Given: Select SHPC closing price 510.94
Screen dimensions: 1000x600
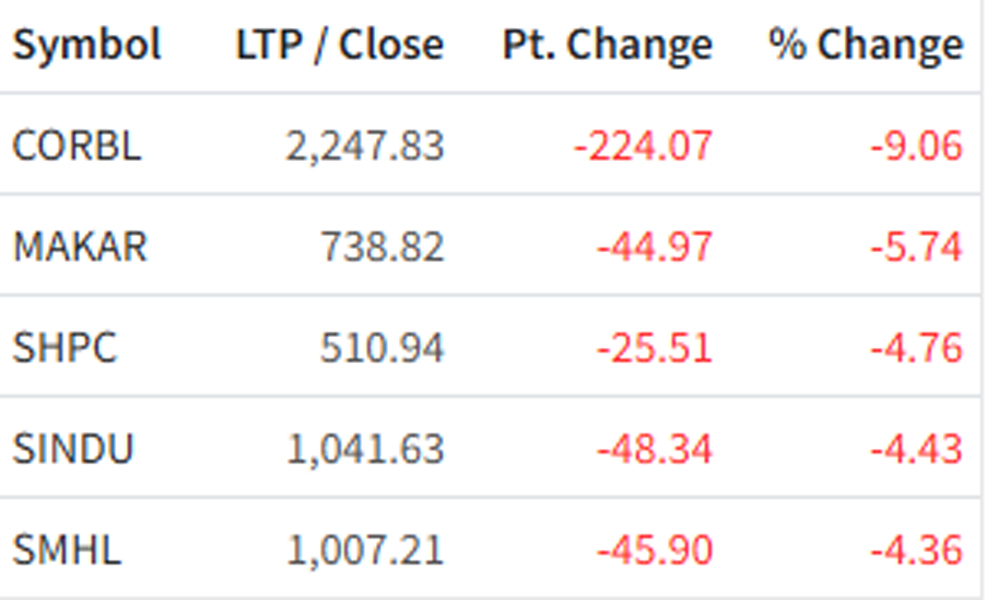Looking at the screenshot, I should [381, 348].
